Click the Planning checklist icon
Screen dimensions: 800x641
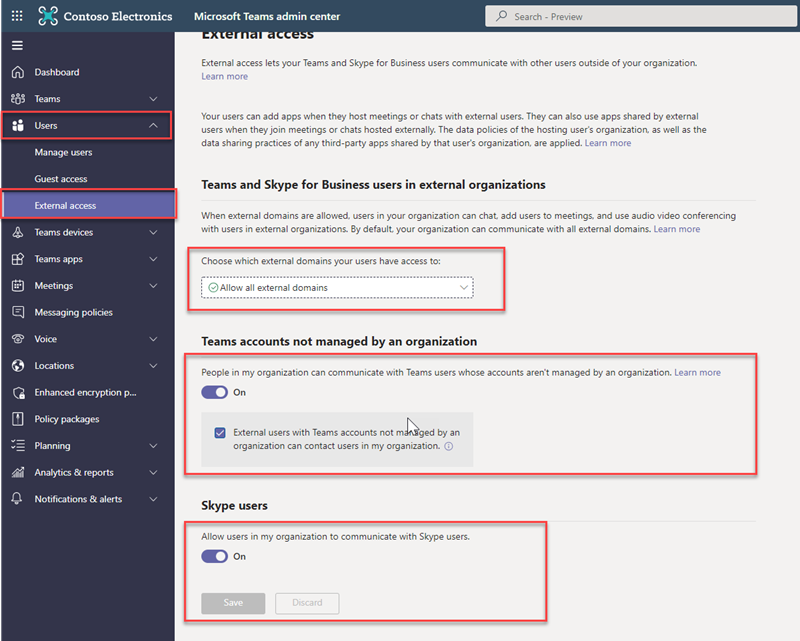pos(18,446)
